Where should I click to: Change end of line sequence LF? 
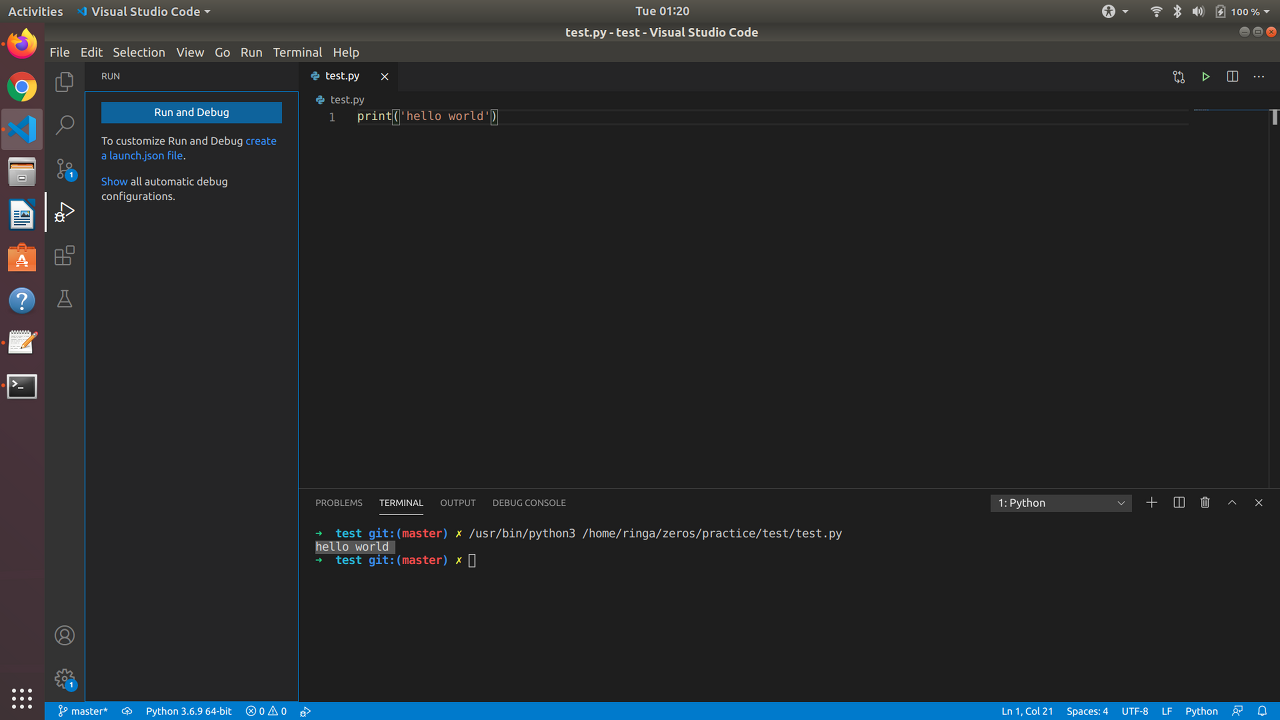tap(1167, 711)
